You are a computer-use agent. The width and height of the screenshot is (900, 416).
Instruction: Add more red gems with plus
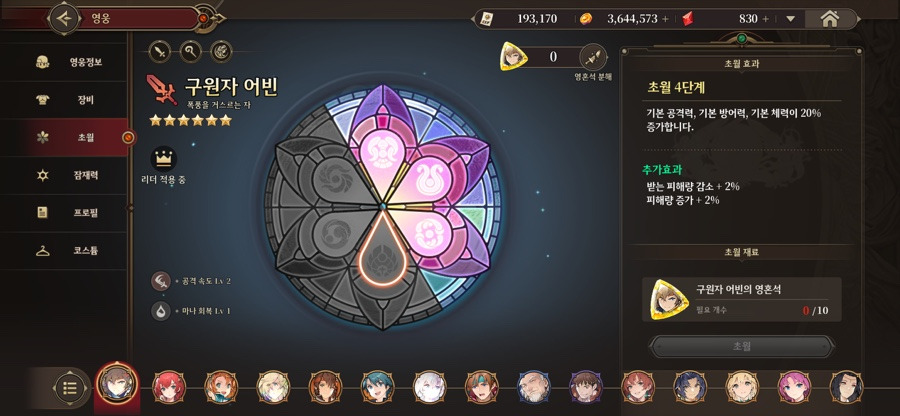(x=766, y=19)
